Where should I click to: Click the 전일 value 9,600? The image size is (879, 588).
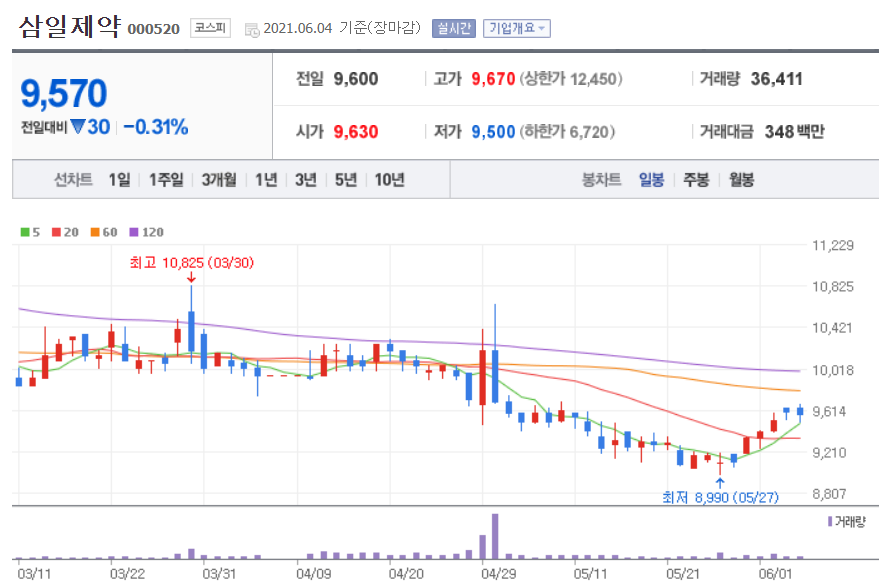tap(356, 79)
